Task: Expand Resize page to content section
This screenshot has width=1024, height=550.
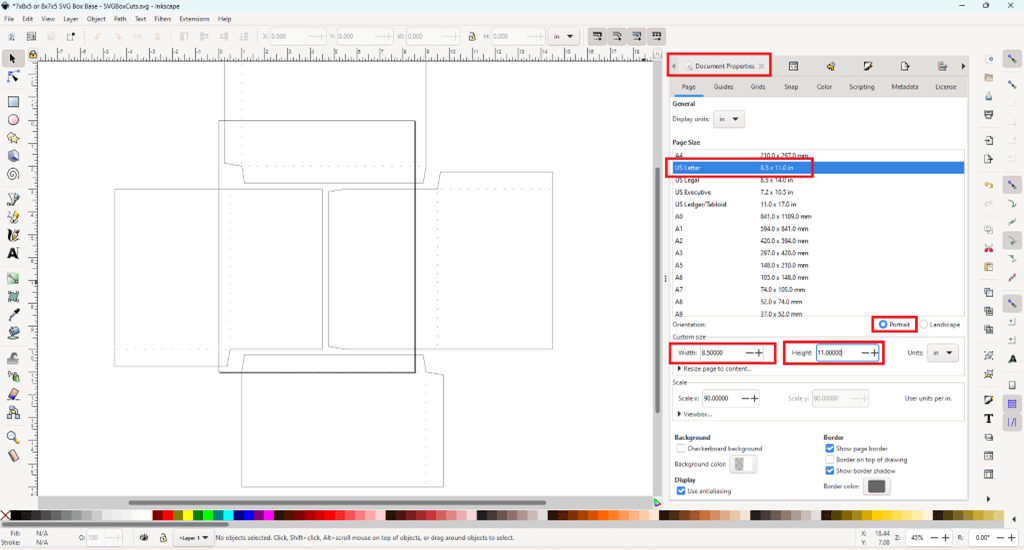Action: (x=718, y=369)
